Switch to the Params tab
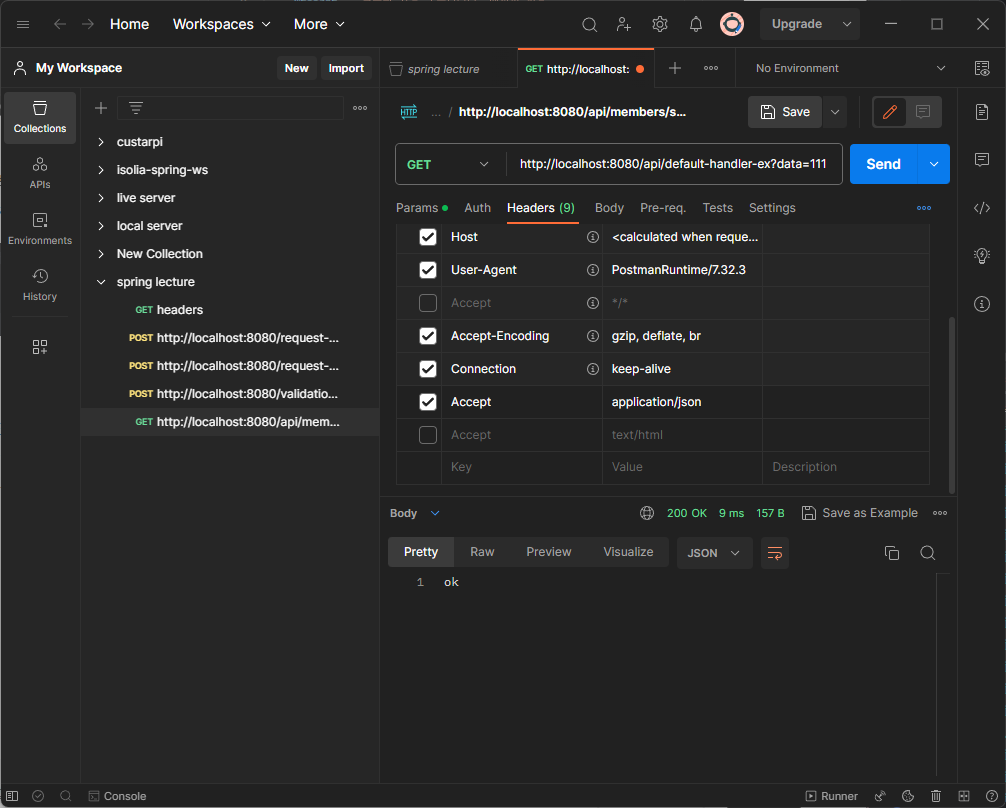The width and height of the screenshot is (1006, 808). [x=422, y=208]
